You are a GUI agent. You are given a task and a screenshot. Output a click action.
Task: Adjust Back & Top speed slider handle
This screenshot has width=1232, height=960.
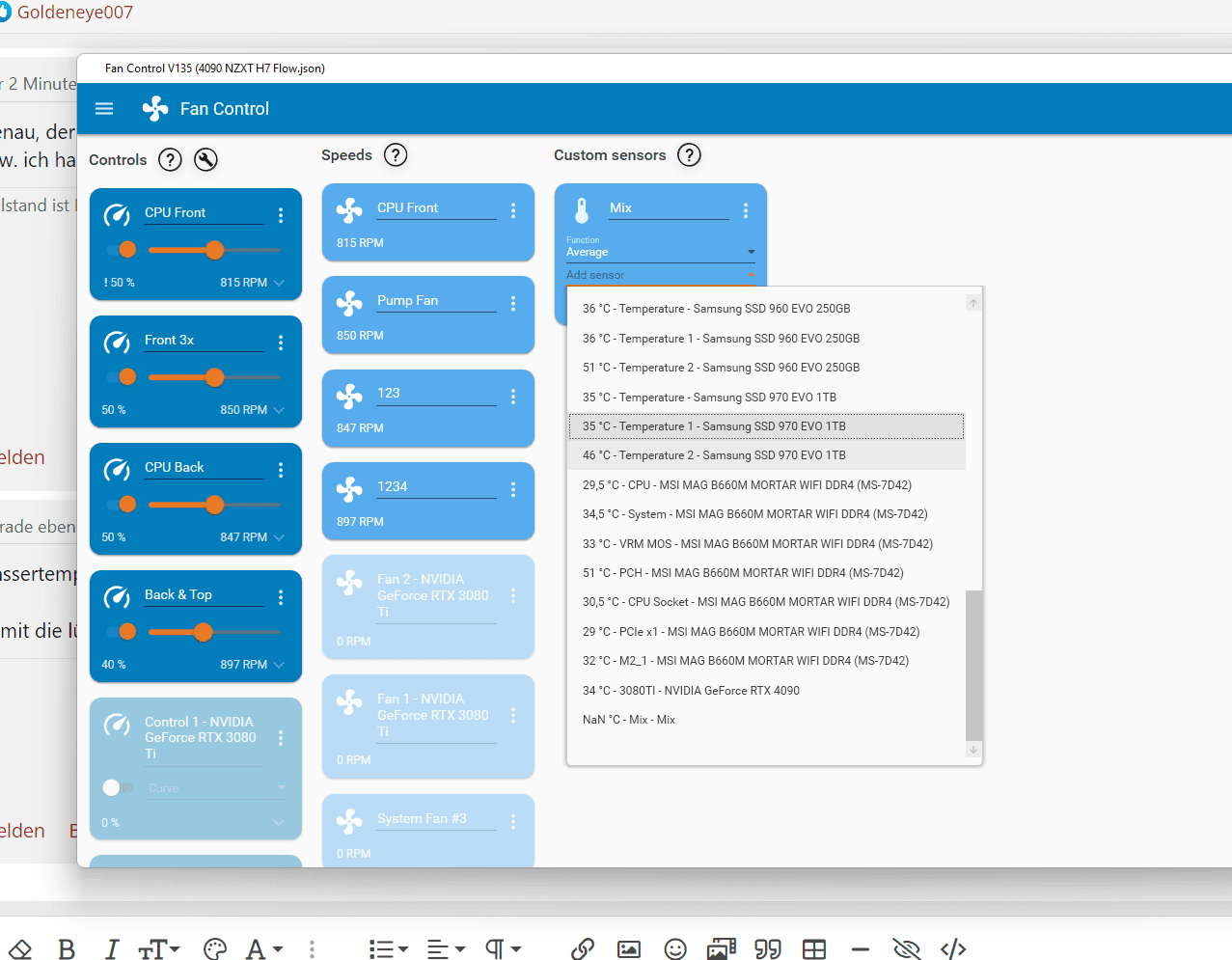click(x=203, y=632)
